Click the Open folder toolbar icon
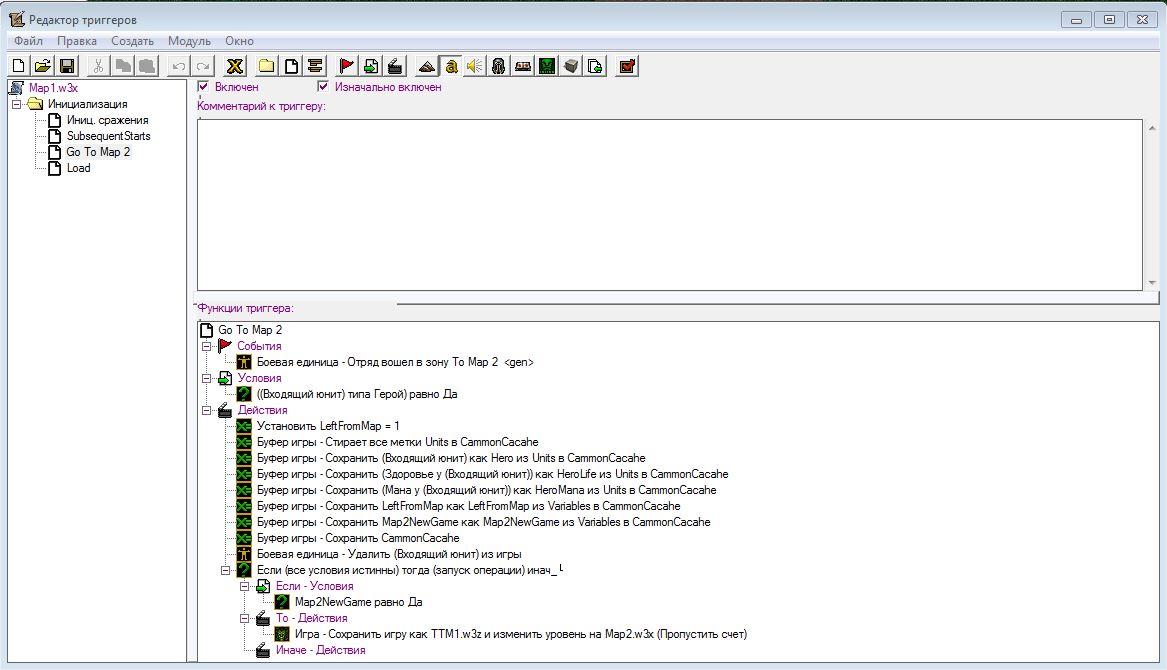 (43, 66)
